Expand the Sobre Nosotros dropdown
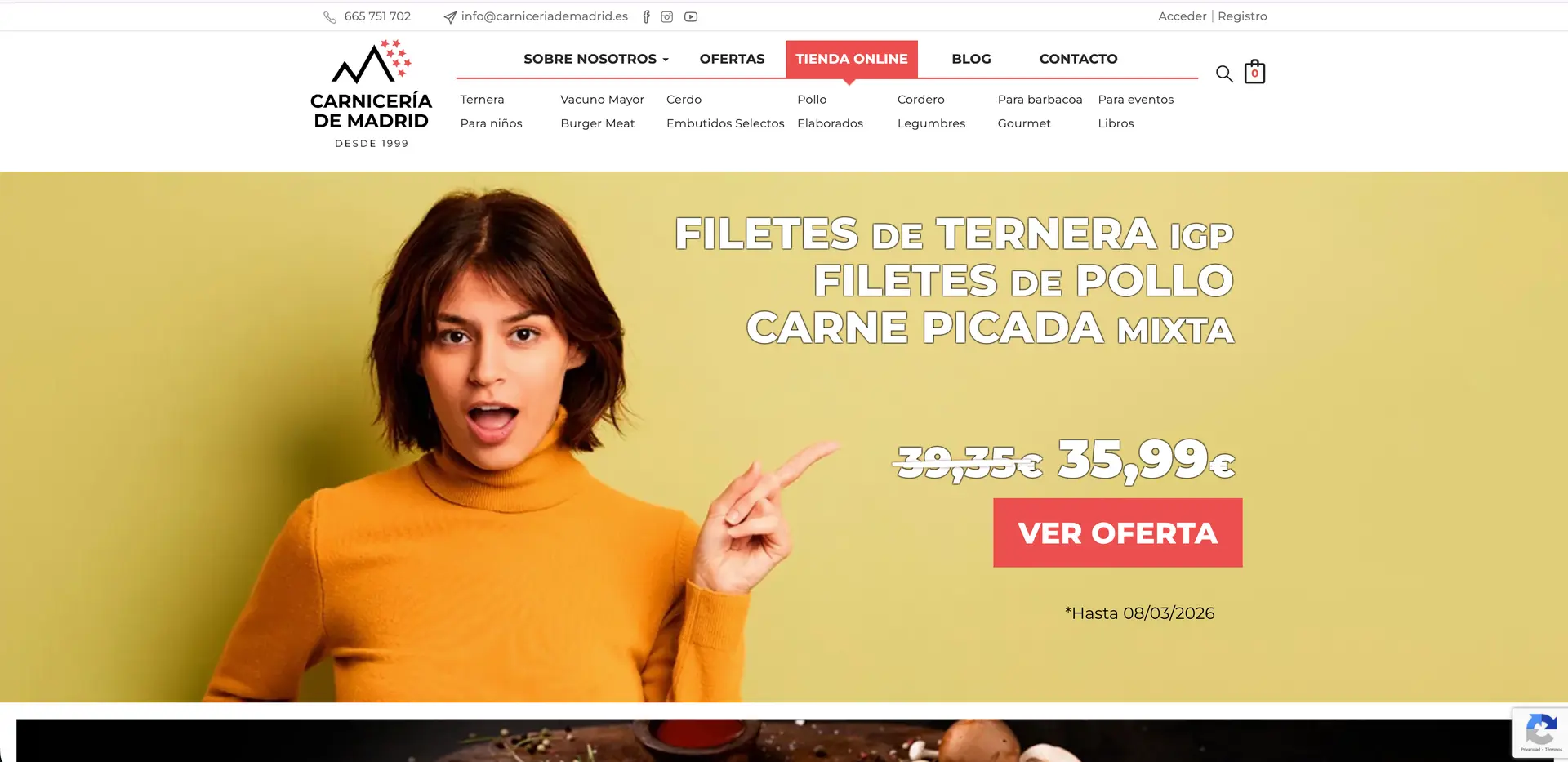 click(x=596, y=59)
